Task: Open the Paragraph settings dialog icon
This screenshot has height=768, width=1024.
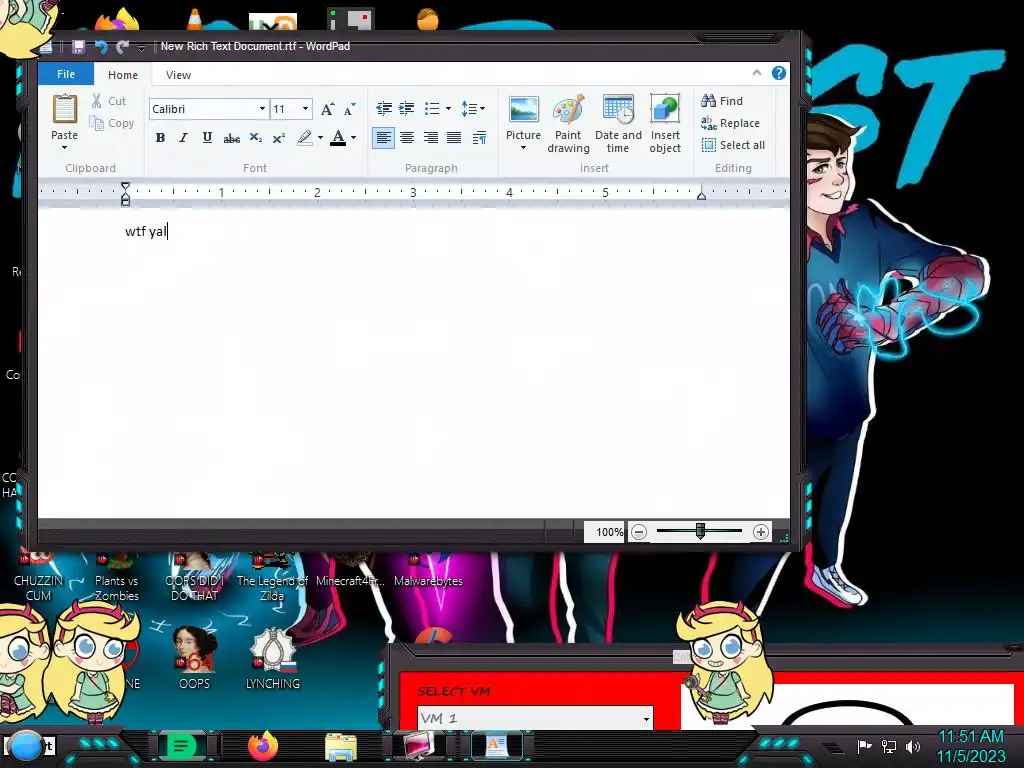Action: (x=479, y=138)
